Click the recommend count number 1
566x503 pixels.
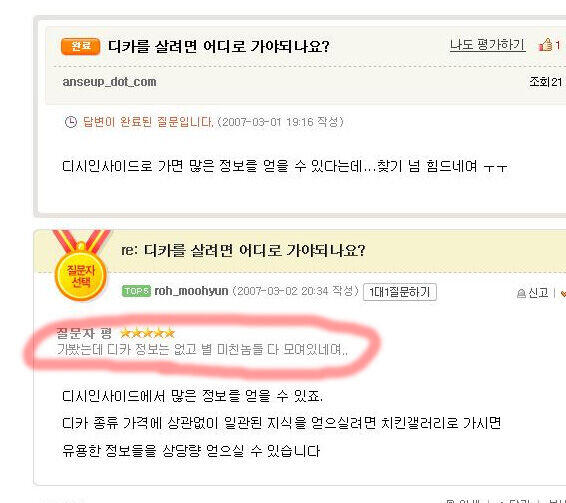click(558, 45)
